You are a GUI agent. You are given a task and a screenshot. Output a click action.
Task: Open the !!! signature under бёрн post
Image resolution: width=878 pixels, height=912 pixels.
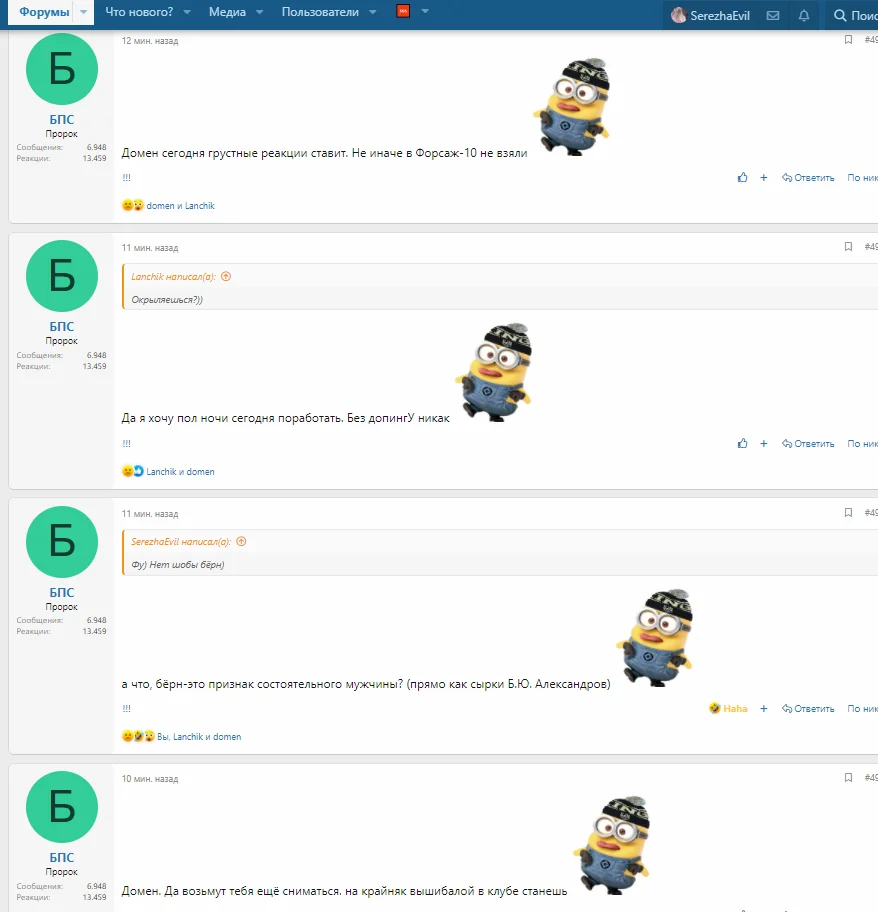pyautogui.click(x=127, y=708)
